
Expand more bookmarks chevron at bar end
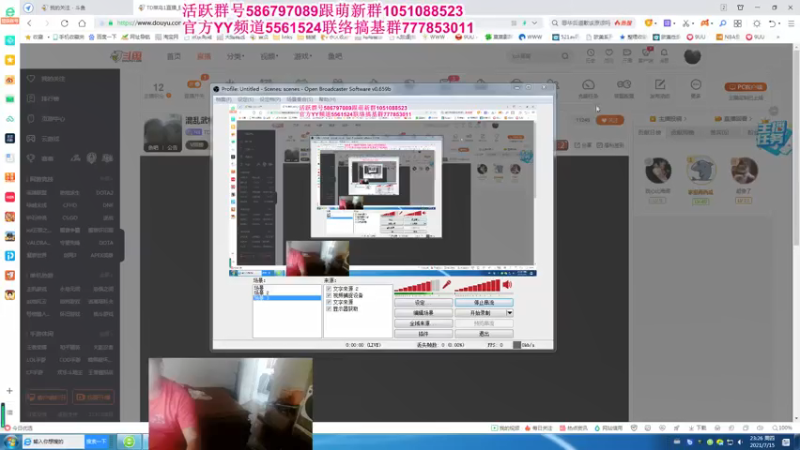click(x=778, y=37)
